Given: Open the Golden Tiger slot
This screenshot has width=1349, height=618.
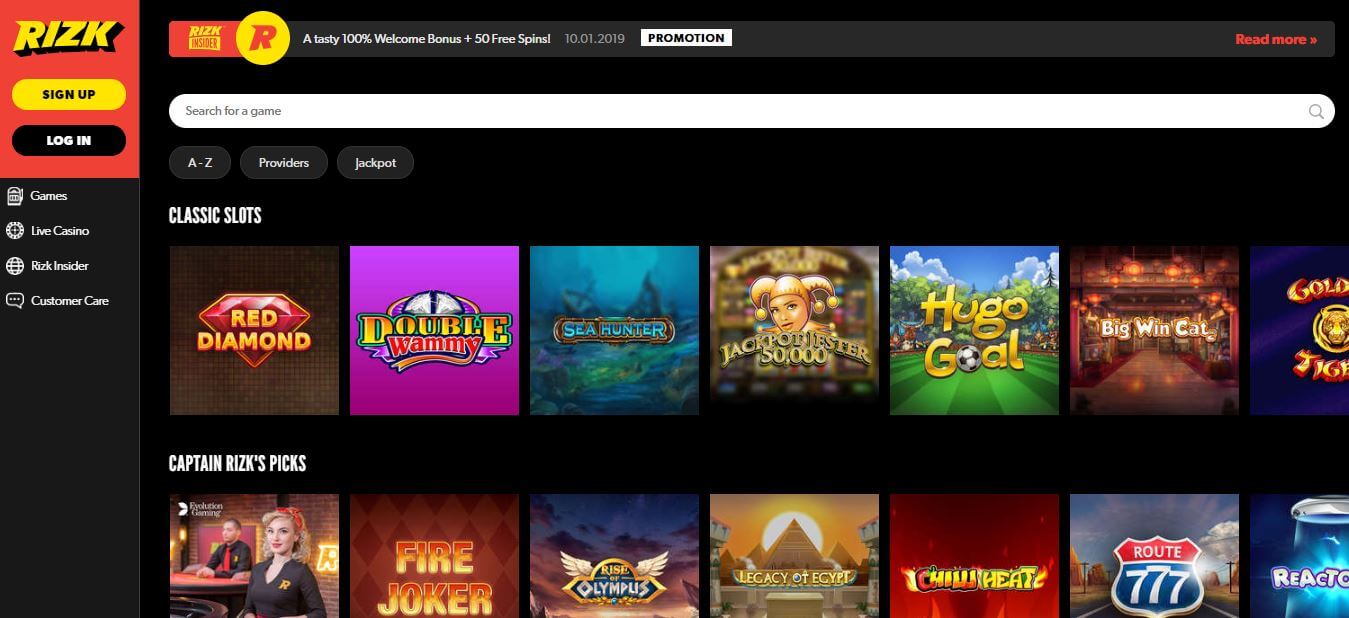Looking at the screenshot, I should click(x=1299, y=330).
